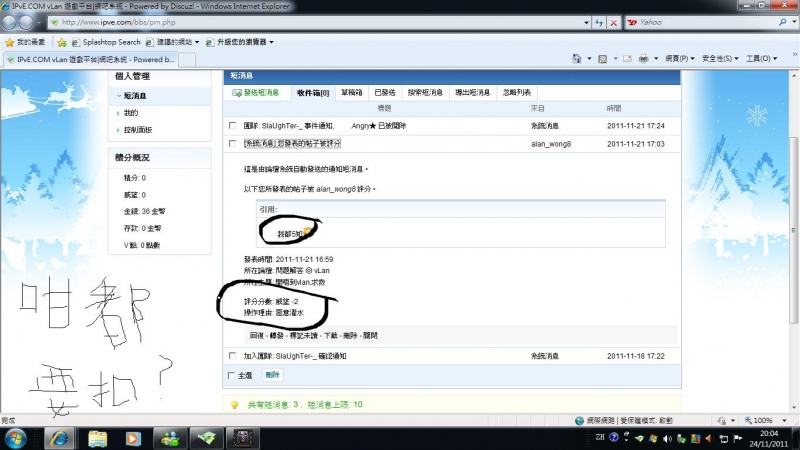
Task: Tick the checkbox for alan_wong8 message
Action: pyautogui.click(x=232, y=144)
